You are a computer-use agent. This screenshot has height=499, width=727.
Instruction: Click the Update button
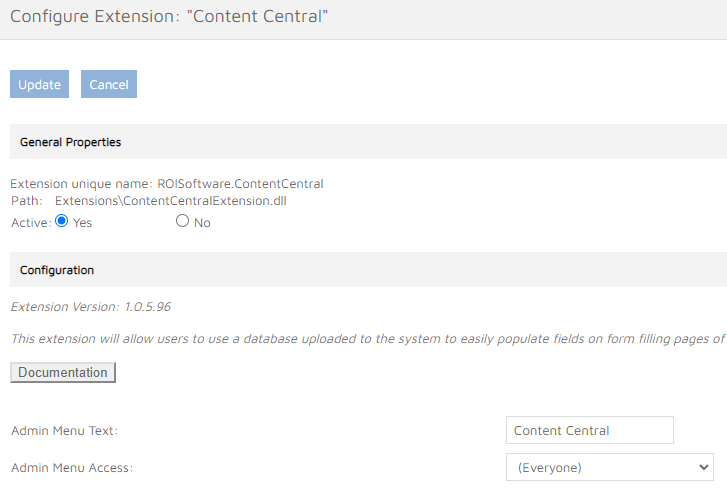(x=39, y=84)
